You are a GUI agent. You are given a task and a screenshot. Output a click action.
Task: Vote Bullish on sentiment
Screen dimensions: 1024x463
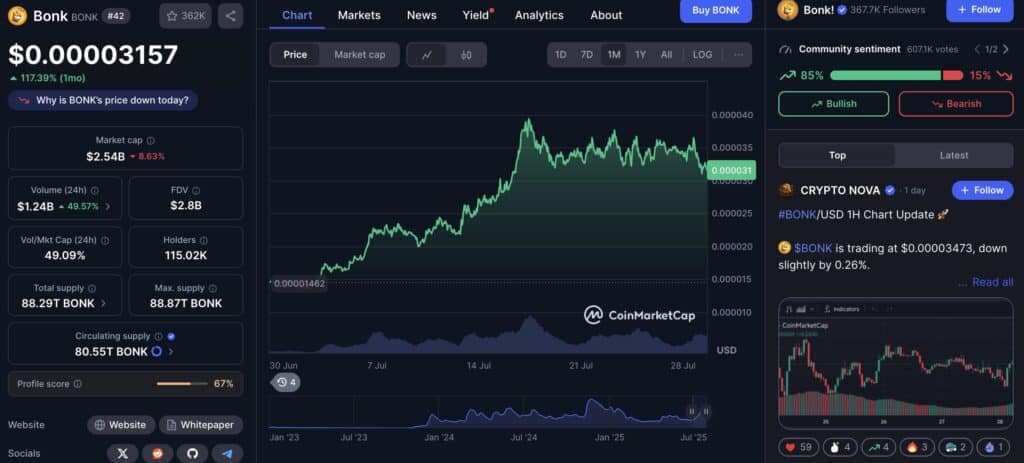pyautogui.click(x=833, y=104)
